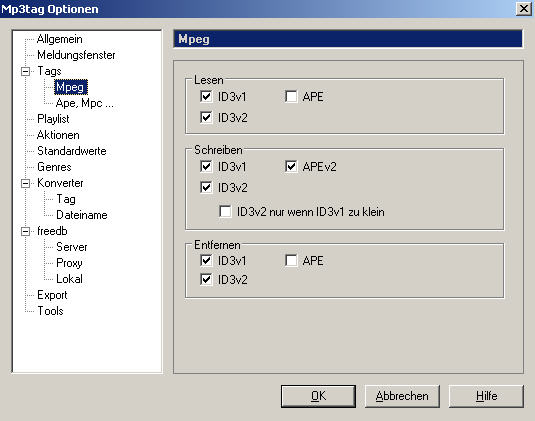The height and width of the screenshot is (421, 535).
Task: Toggle ID3v1 checkbox in Schreiben group
Action: click(x=206, y=166)
